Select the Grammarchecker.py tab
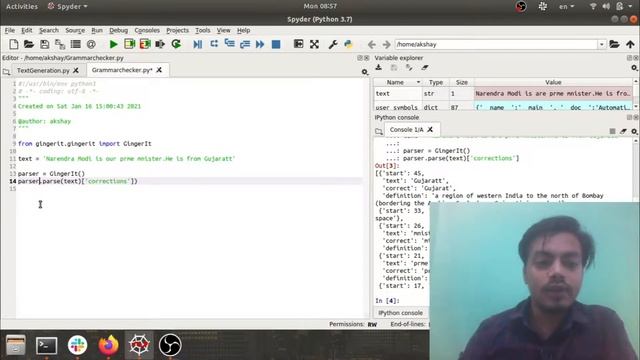The image size is (640, 360). 122,70
